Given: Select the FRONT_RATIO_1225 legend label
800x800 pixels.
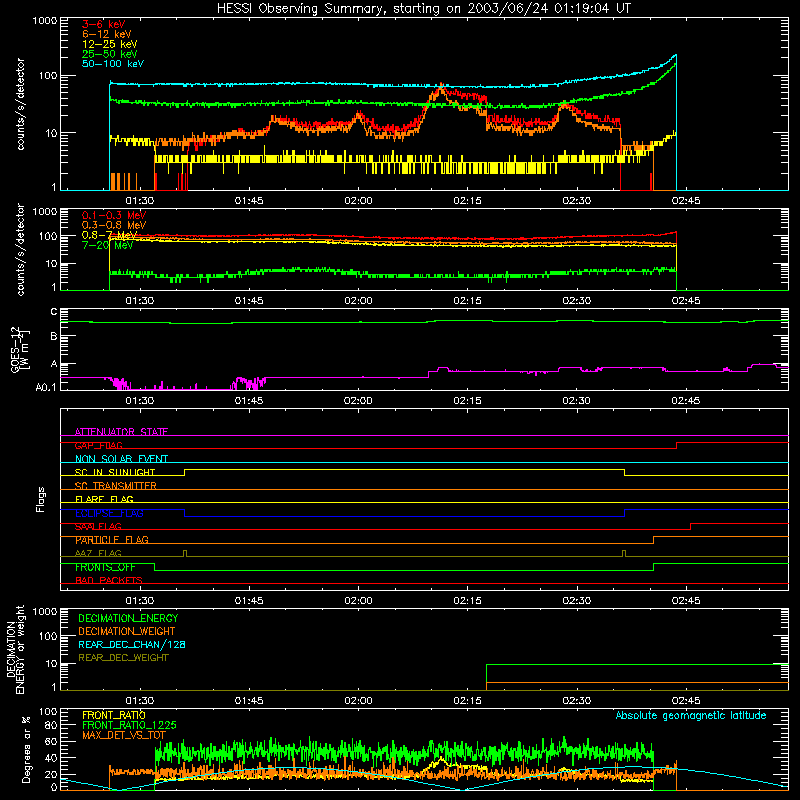Looking at the screenshot, I should tap(129, 725).
